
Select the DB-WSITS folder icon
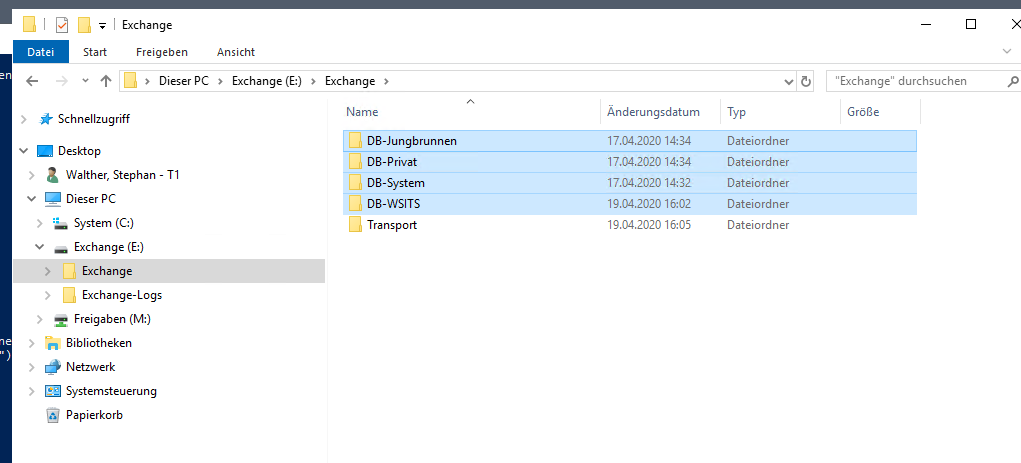coord(355,204)
